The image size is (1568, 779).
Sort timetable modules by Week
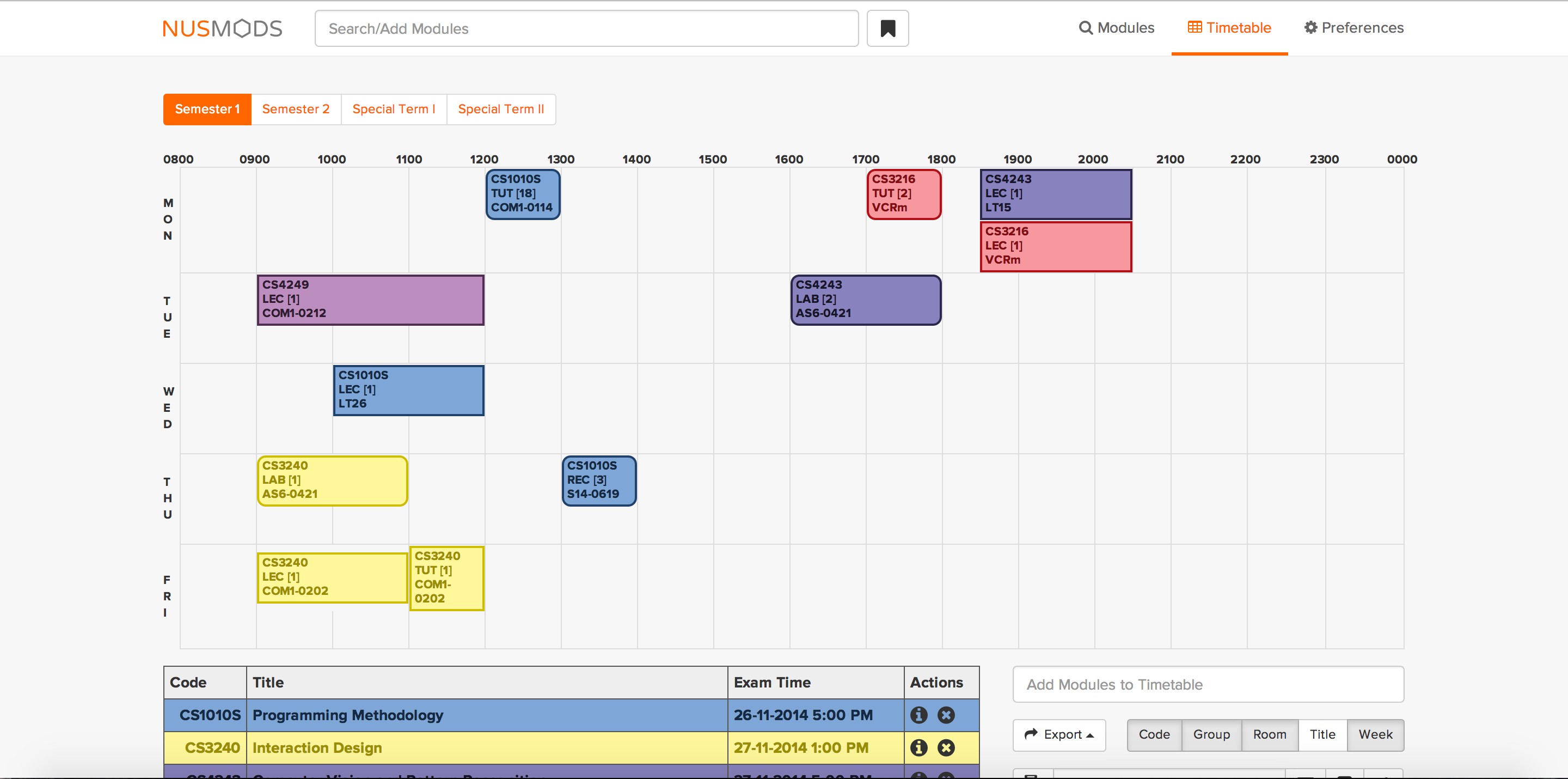(x=1374, y=735)
